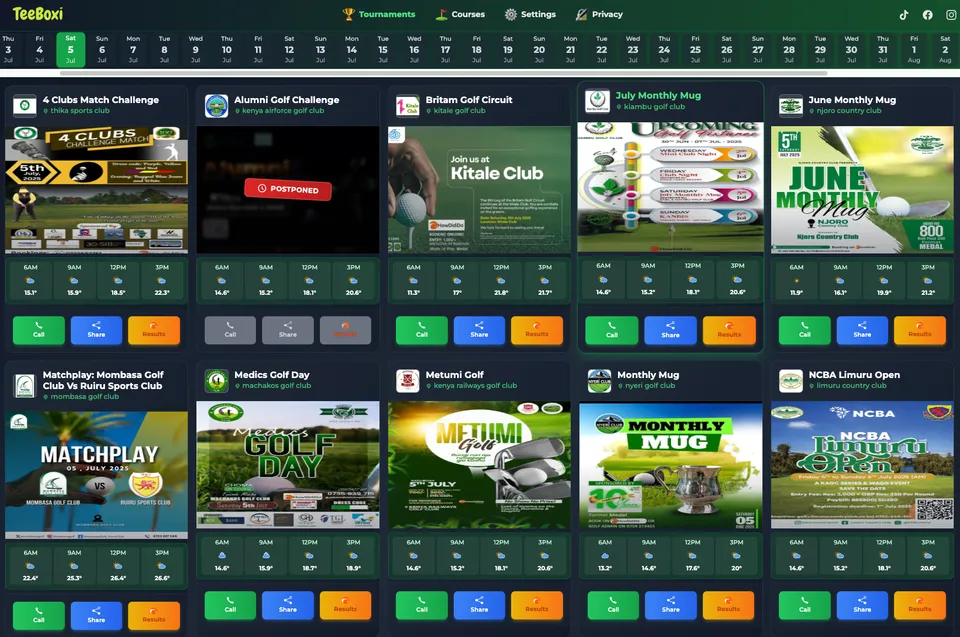Screen dimensions: 960x637
Task: Share the Matchplay Mombasa vs Ruiru event
Action: (96, 616)
